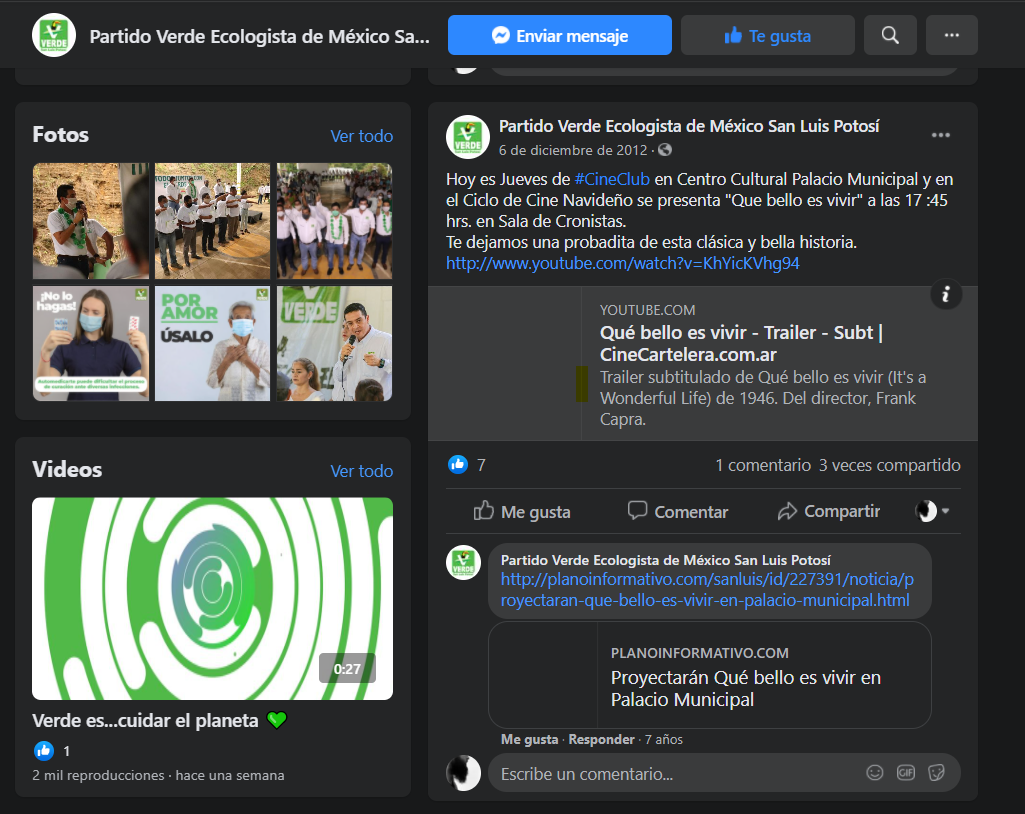Play the green spiral video thumbnail

click(x=212, y=598)
